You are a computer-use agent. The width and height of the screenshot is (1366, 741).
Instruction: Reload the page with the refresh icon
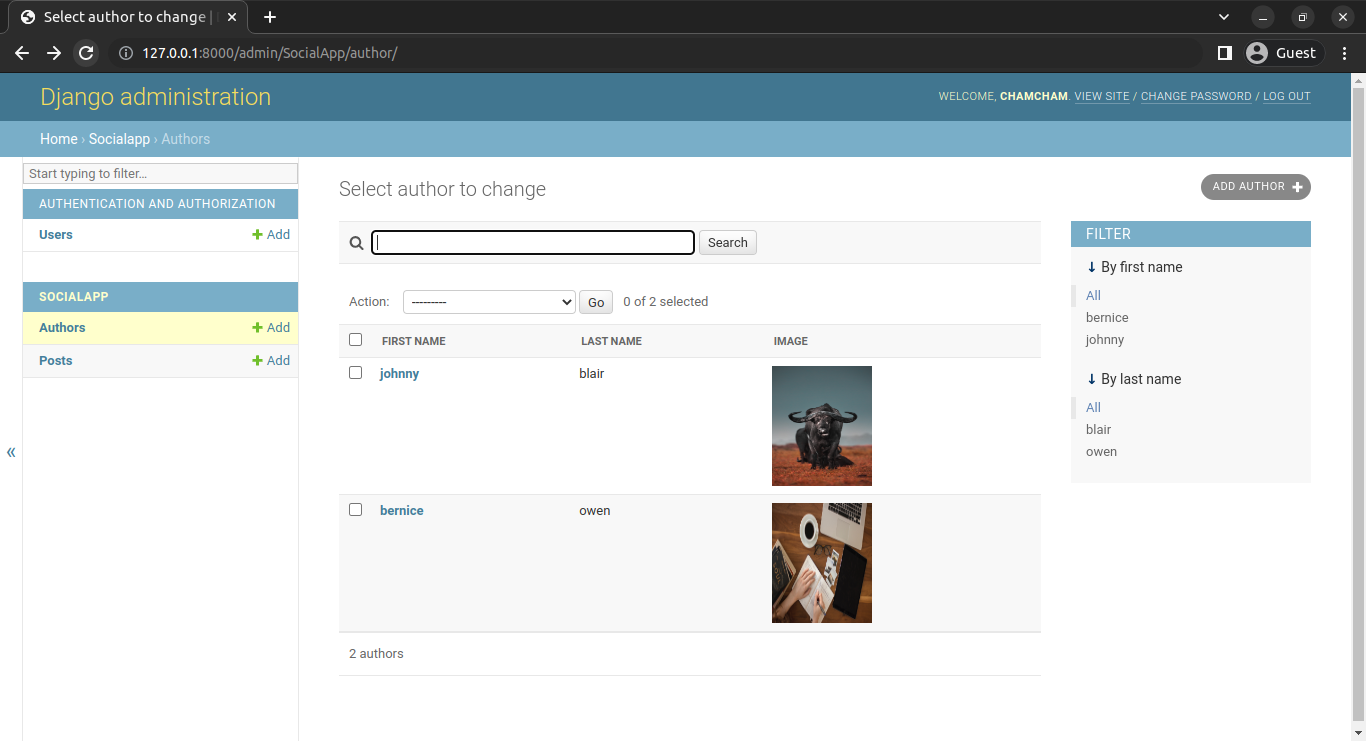click(87, 53)
